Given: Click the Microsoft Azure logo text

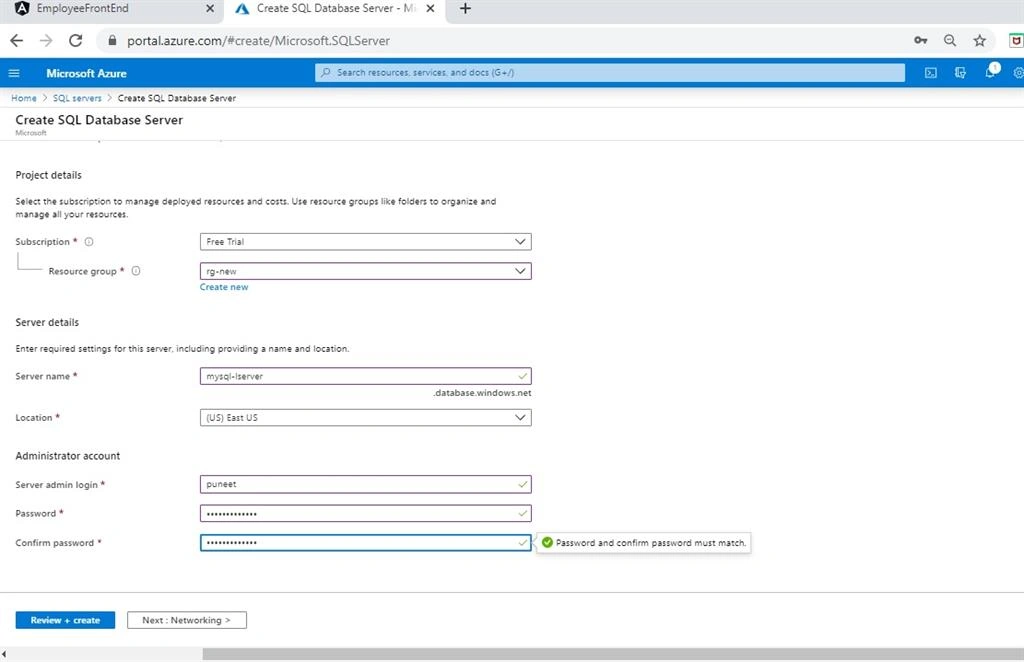Looking at the screenshot, I should click(x=86, y=73).
